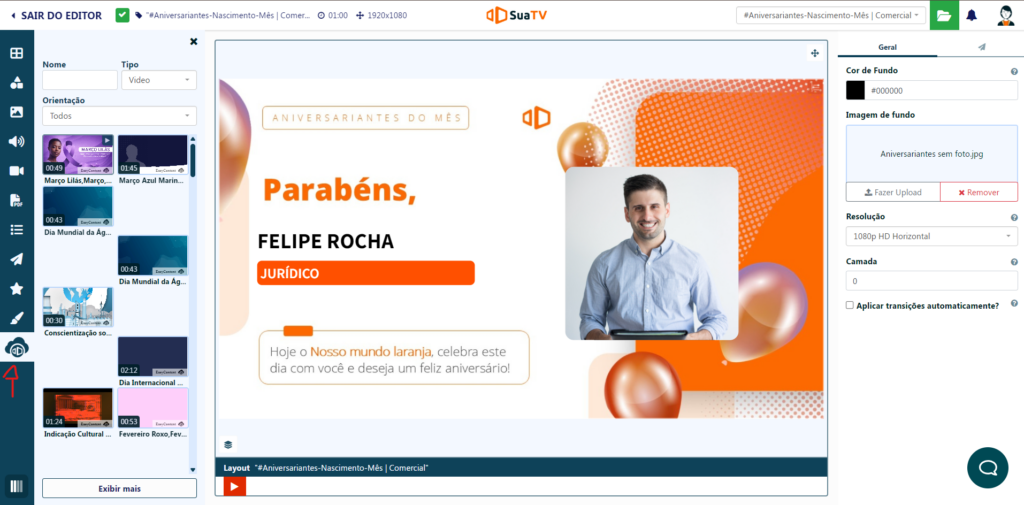Select the video camera icon in sidebar
Viewport: 1024px width, 505px height.
16,171
